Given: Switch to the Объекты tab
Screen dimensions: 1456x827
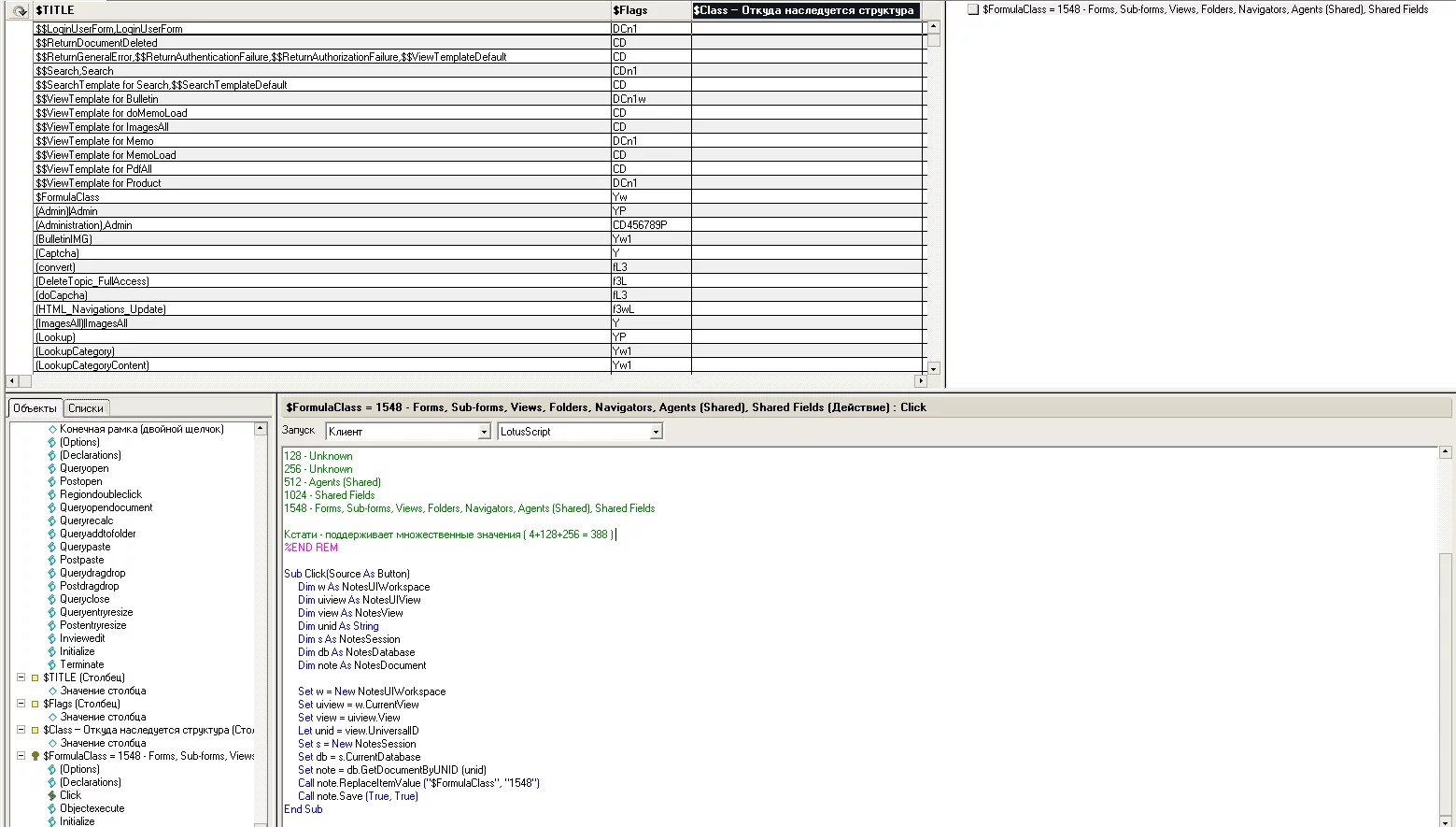Looking at the screenshot, I should 35,408.
